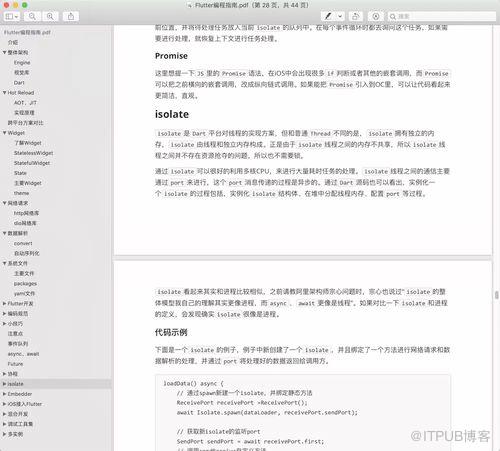Screen dimensions: 500x451
Task: Click the 代码示例 heading in the page
Action: [x=171, y=332]
